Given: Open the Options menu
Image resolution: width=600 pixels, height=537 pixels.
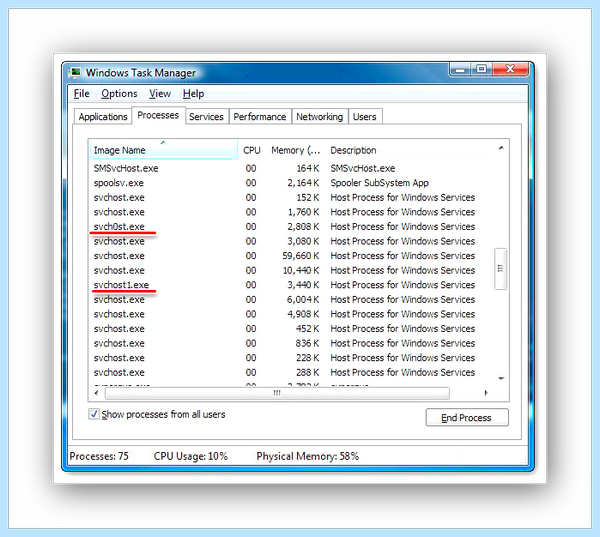Looking at the screenshot, I should tap(119, 94).
